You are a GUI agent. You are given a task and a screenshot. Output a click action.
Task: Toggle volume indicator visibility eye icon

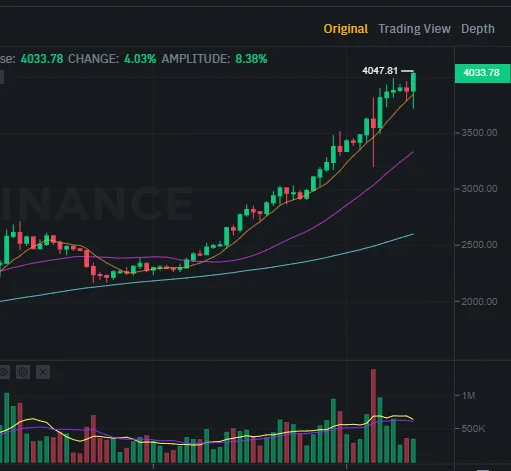coord(4,372)
